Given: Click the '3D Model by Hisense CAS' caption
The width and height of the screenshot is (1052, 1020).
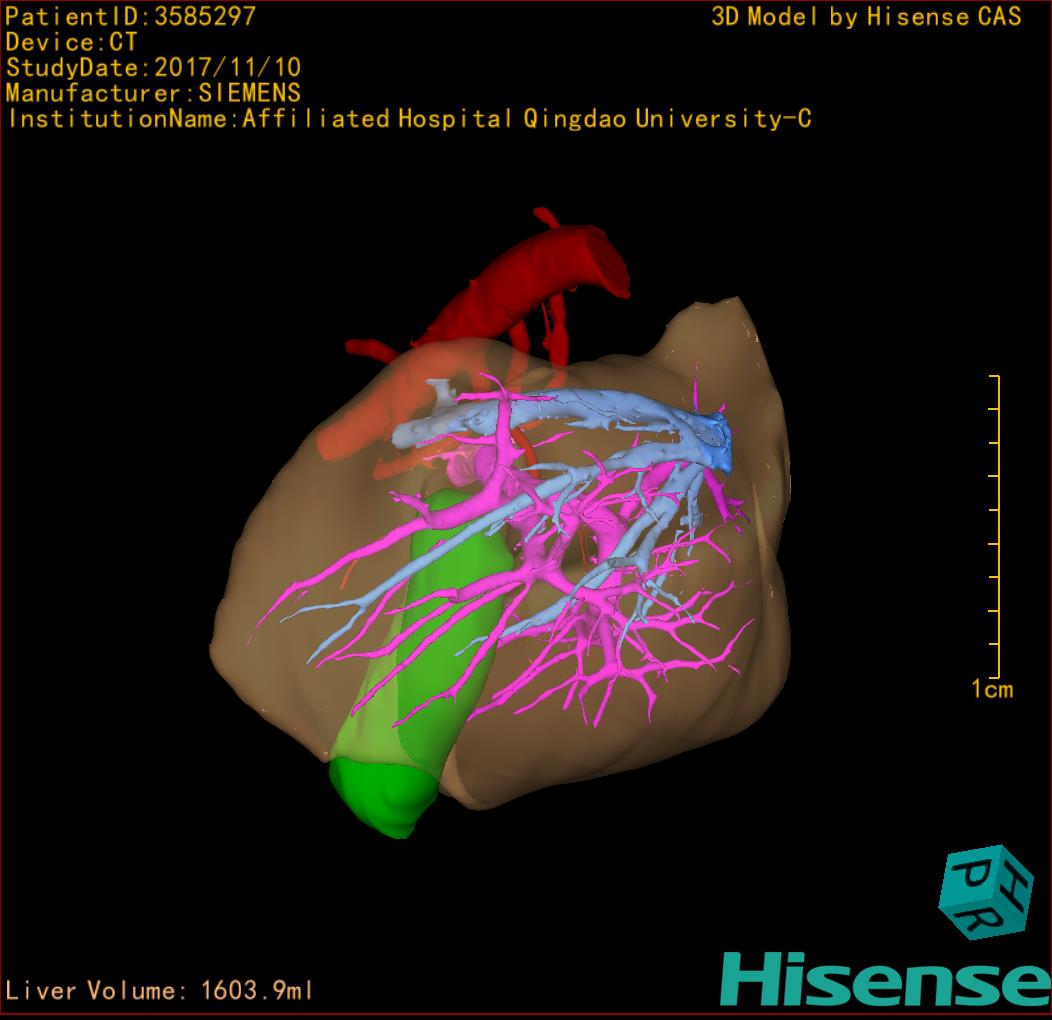Looking at the screenshot, I should click(866, 16).
